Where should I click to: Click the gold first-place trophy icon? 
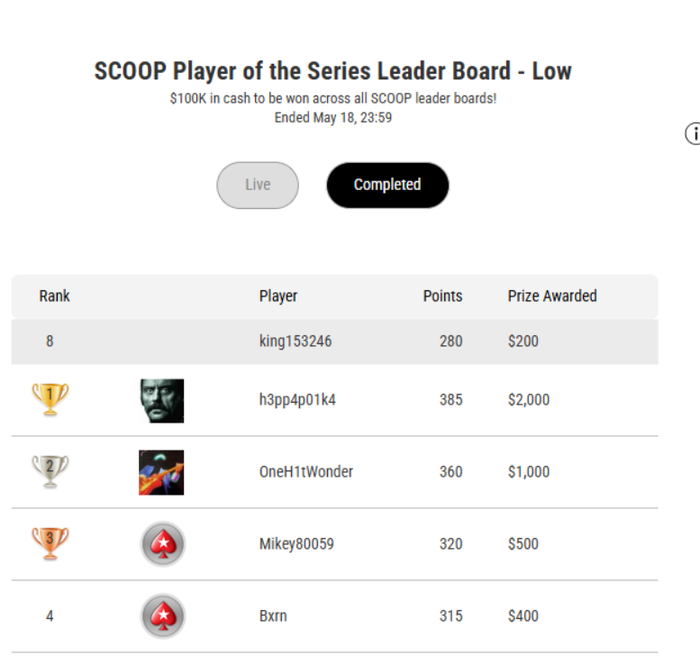click(x=50, y=399)
